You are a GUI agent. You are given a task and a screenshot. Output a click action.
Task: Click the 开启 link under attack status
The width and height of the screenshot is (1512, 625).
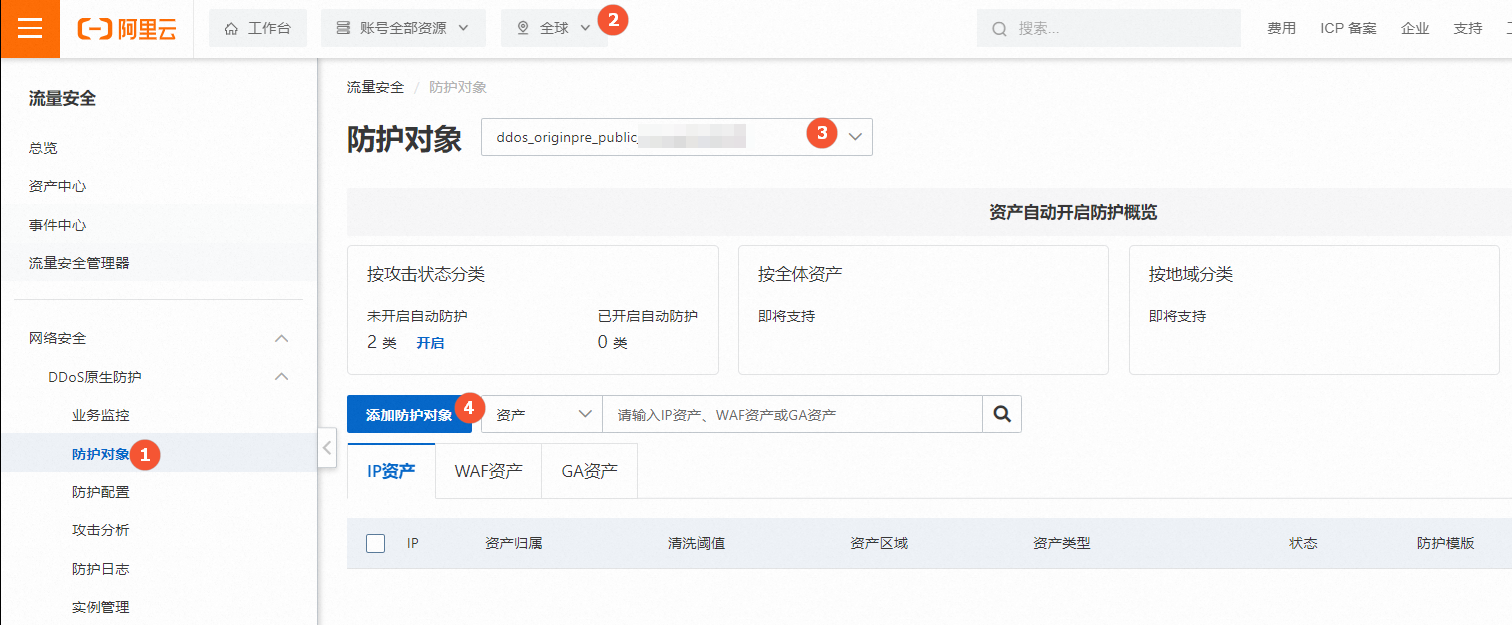pyautogui.click(x=432, y=342)
